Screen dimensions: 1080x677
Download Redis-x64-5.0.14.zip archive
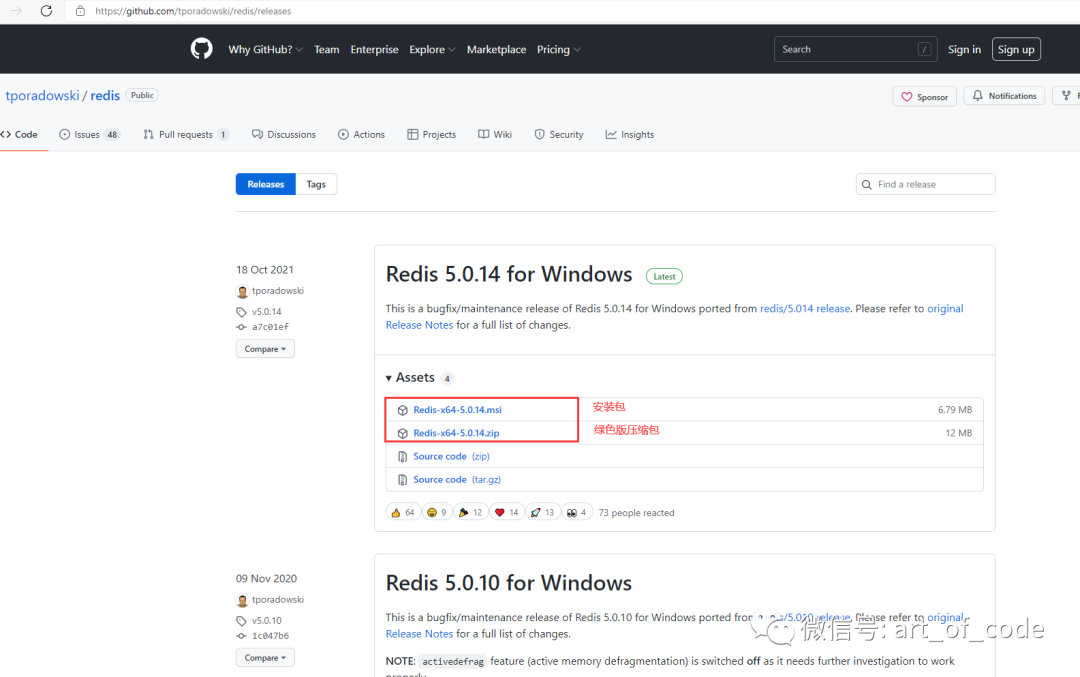[456, 433]
